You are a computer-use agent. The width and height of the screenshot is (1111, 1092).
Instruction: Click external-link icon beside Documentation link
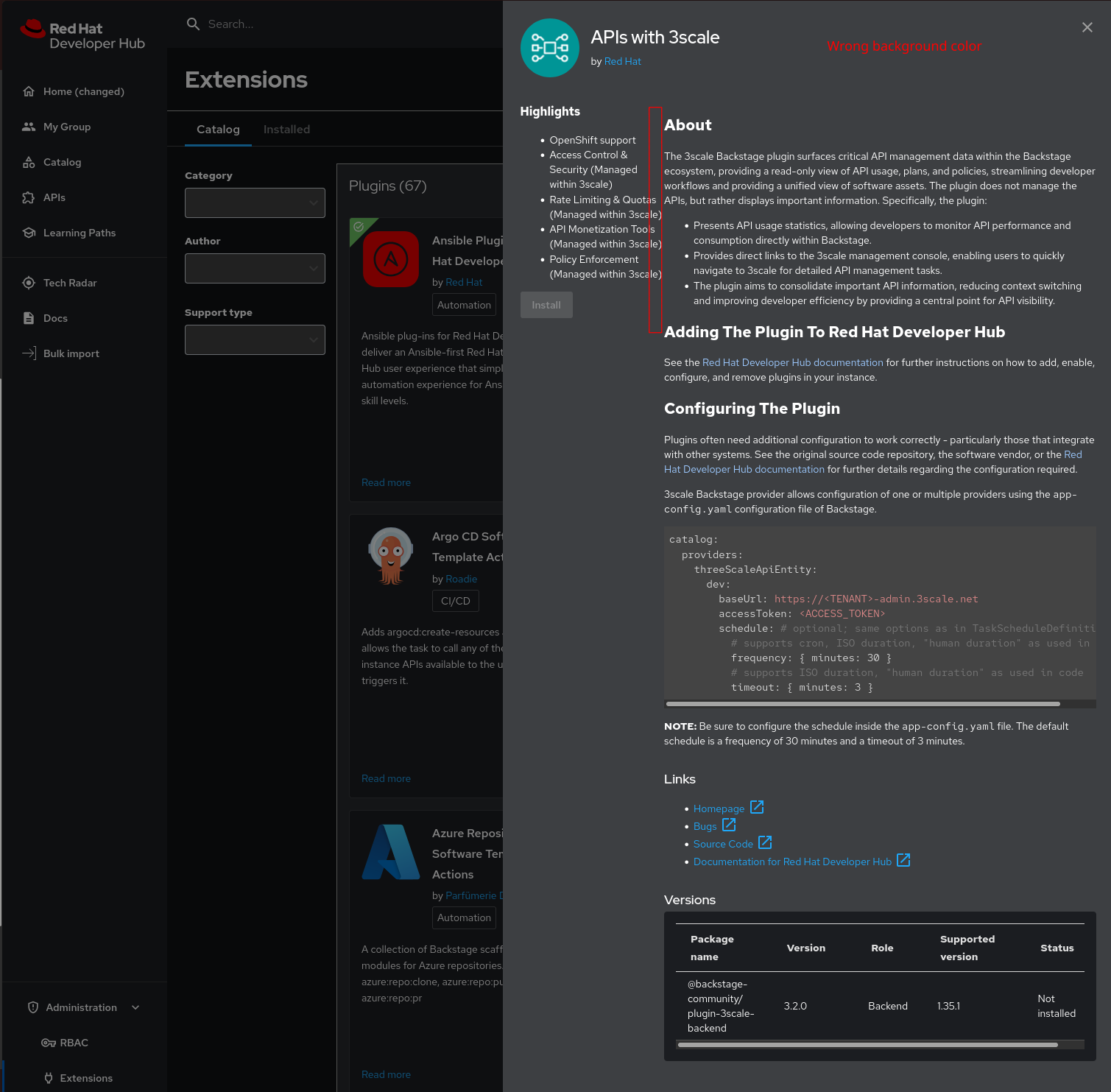pos(903,860)
